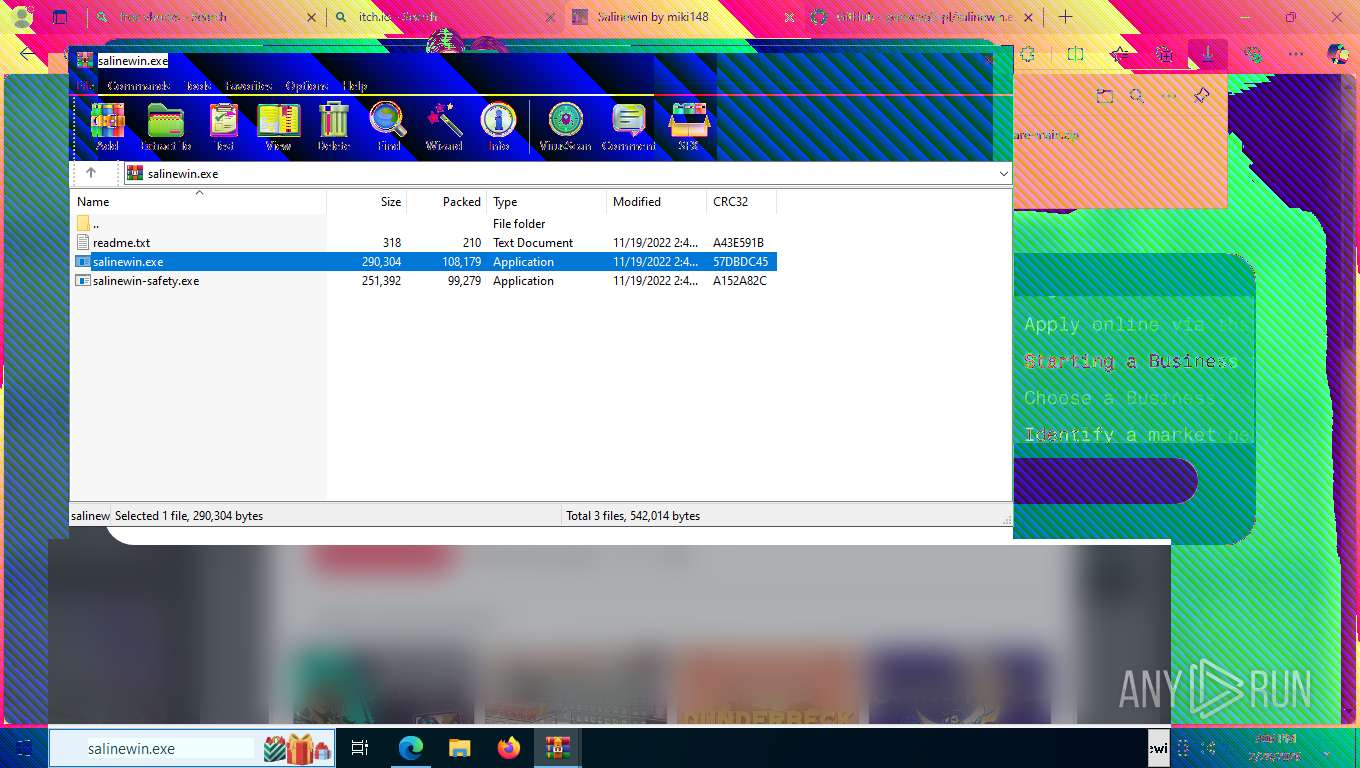Open downloads folder icon in panel
This screenshot has height=768, width=1360.
(x=1104, y=96)
